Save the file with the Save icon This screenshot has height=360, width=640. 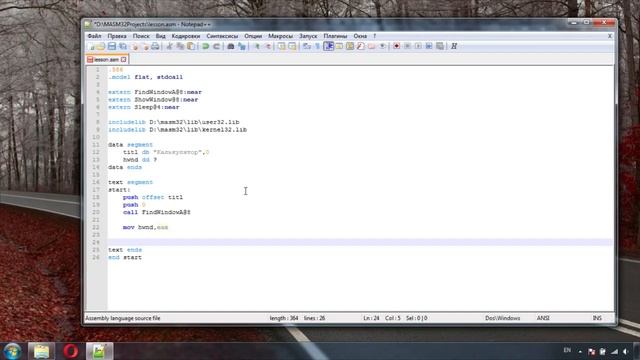click(111, 47)
